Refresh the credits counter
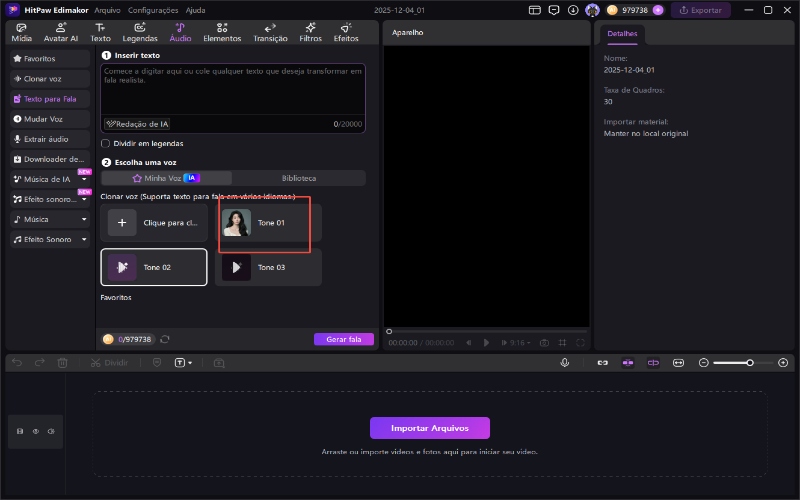Image resolution: width=800 pixels, height=500 pixels. click(x=165, y=339)
